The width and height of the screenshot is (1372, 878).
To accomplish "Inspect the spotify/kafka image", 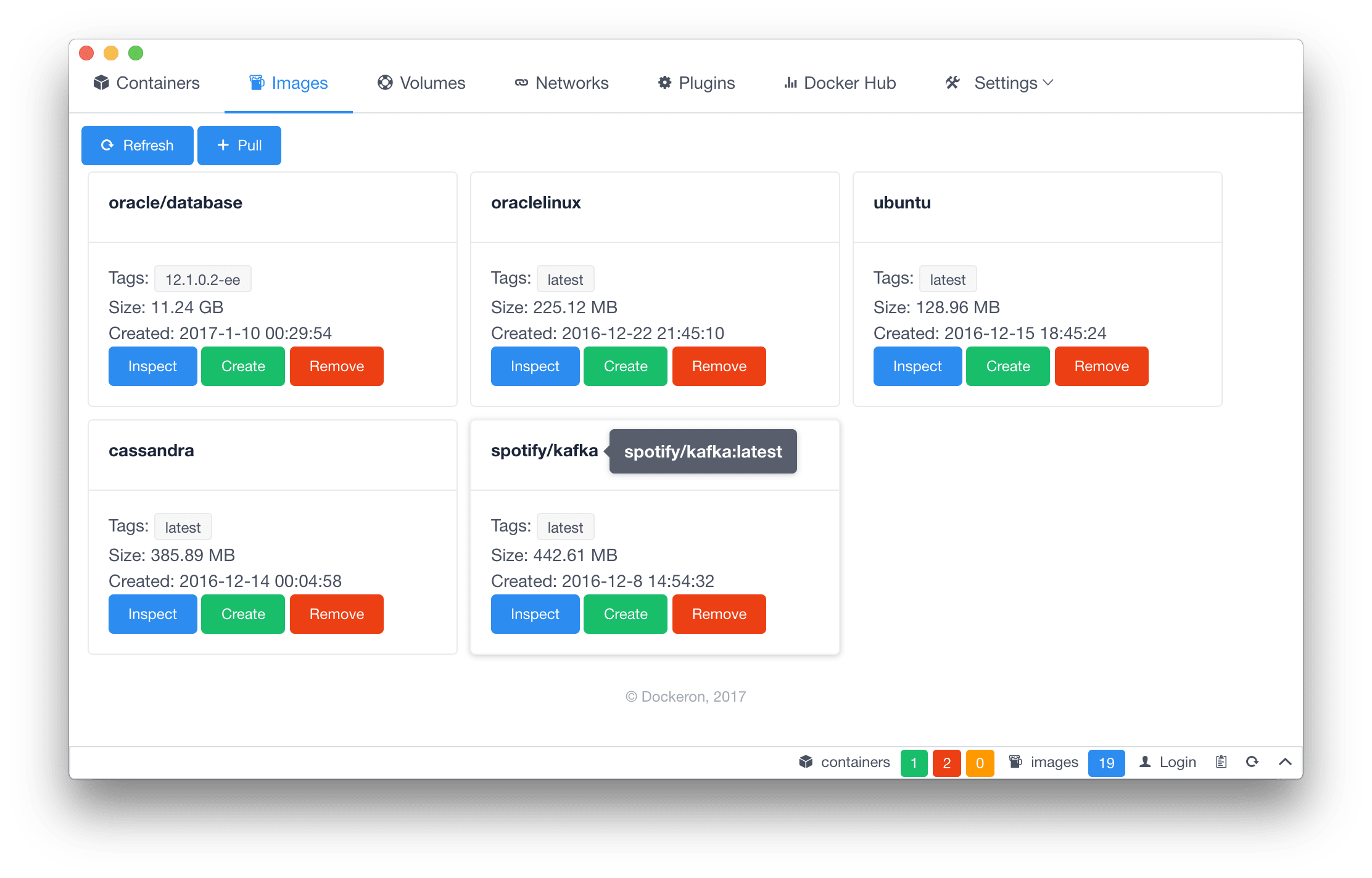I will pos(535,614).
